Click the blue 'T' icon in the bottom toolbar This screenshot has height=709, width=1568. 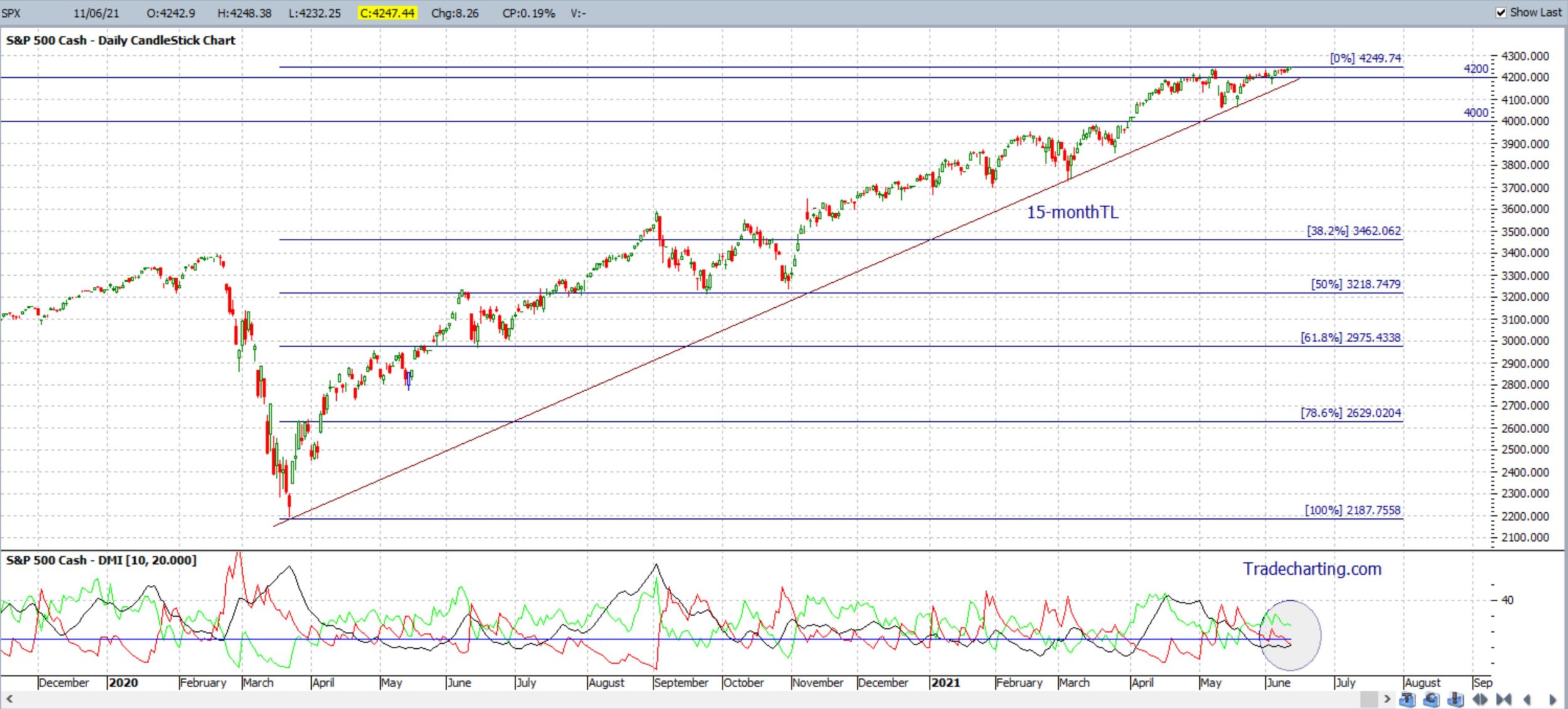(1407, 699)
